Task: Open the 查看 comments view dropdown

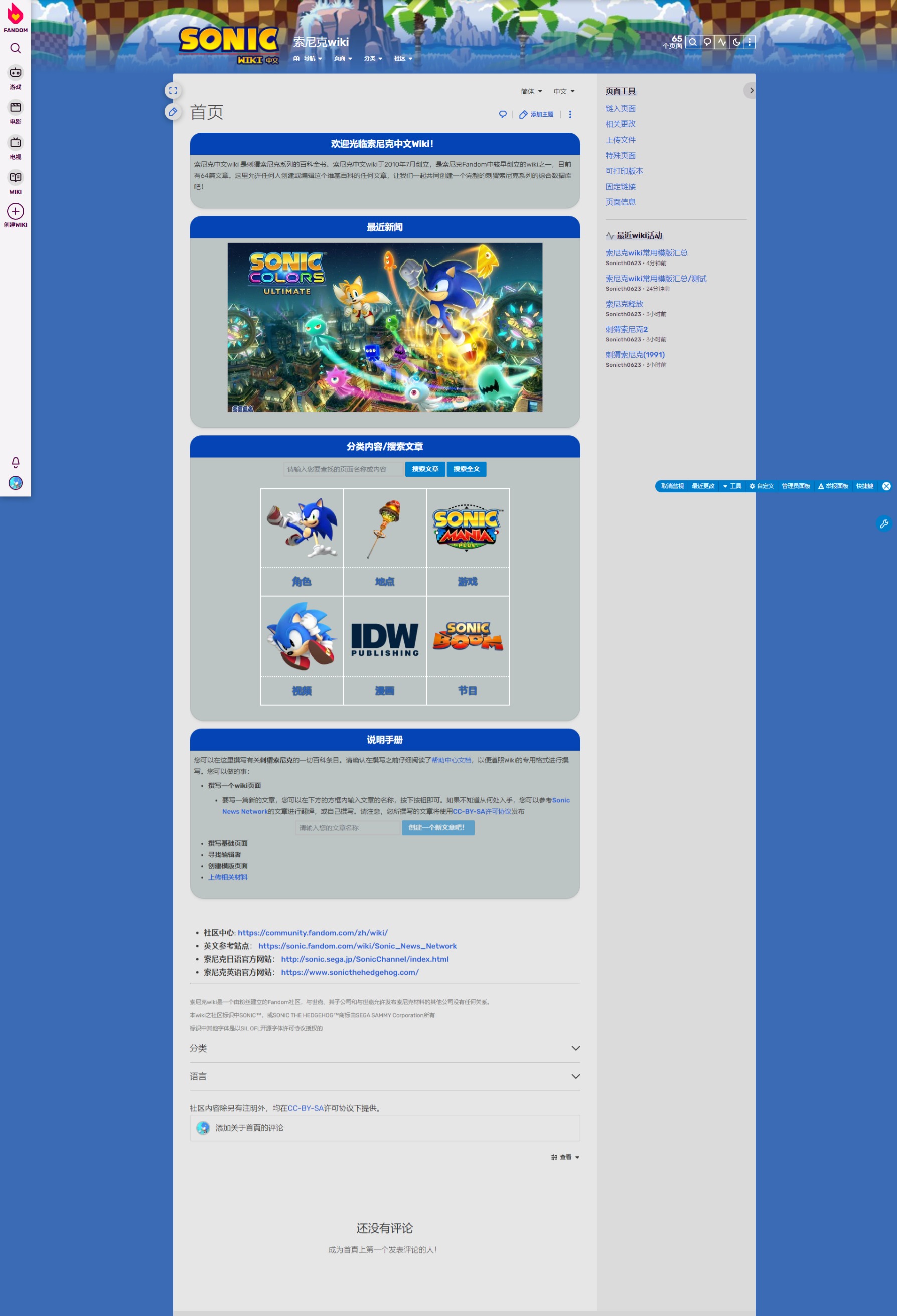Action: pyautogui.click(x=565, y=1157)
